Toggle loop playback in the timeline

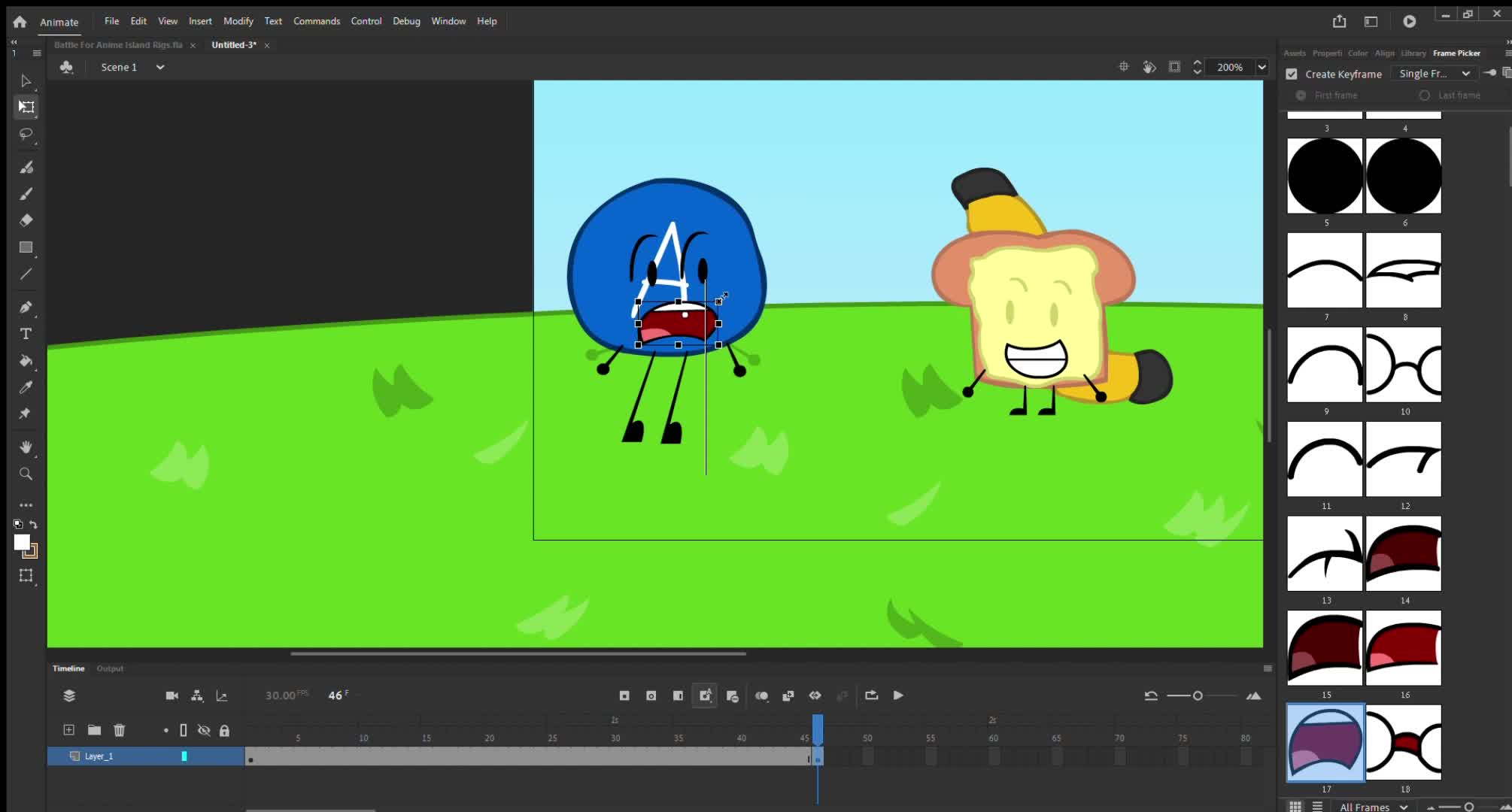[x=872, y=695]
